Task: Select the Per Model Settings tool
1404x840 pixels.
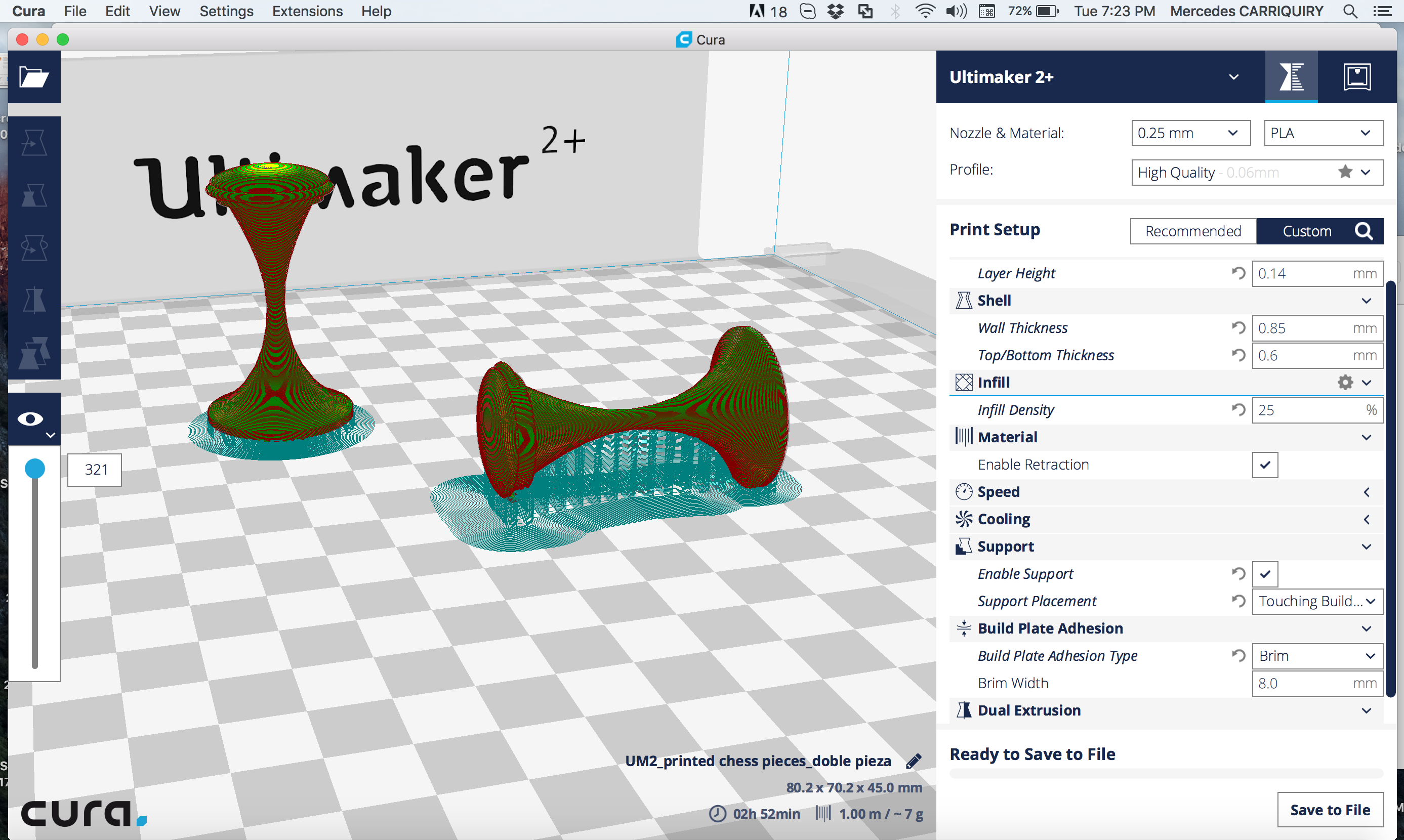Action: click(x=34, y=353)
